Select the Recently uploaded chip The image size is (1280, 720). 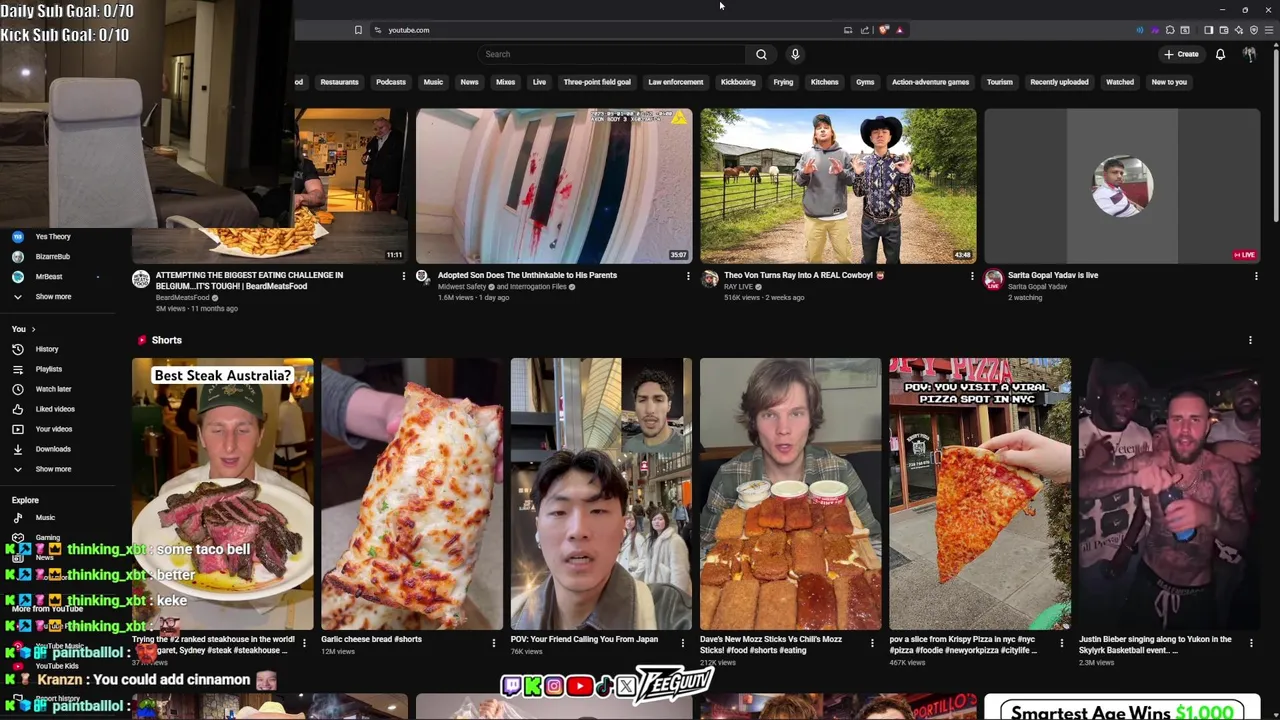(x=1059, y=82)
